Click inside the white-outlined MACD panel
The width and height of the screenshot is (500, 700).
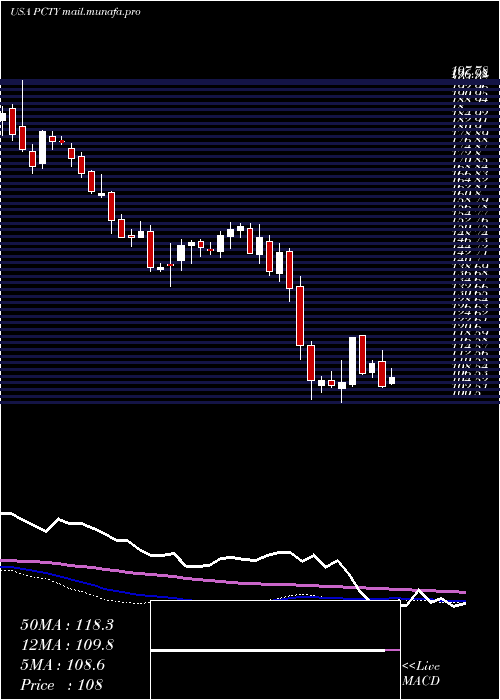[x=275, y=650]
